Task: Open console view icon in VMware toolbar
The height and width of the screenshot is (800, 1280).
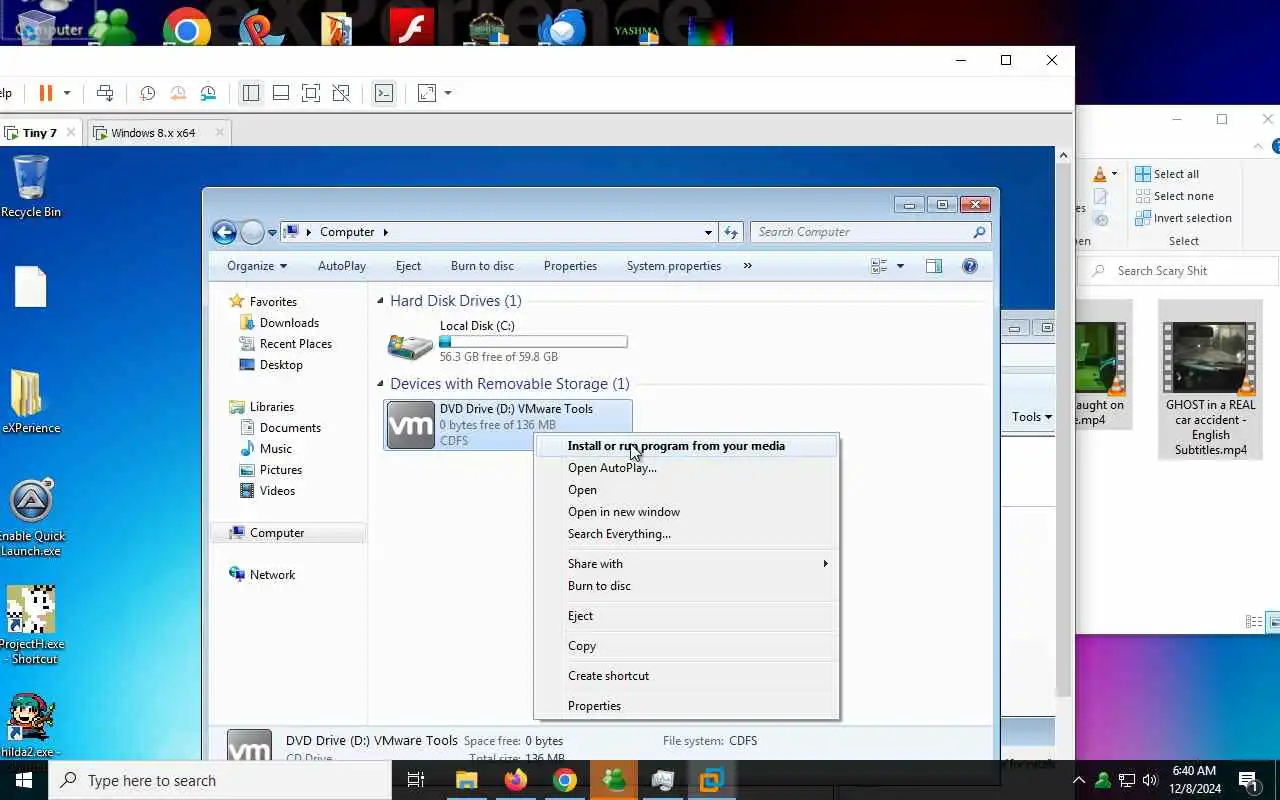Action: (384, 93)
